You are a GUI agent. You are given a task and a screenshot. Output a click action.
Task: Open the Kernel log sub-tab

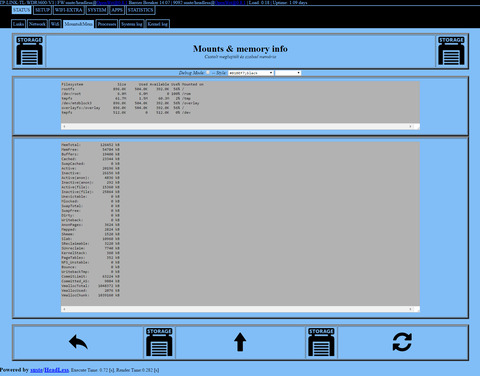(x=157, y=24)
